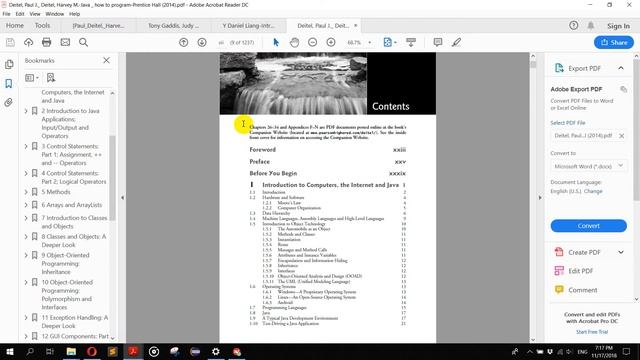Click the page number input field
Viewport: 640px width, 360px height.
222,42
